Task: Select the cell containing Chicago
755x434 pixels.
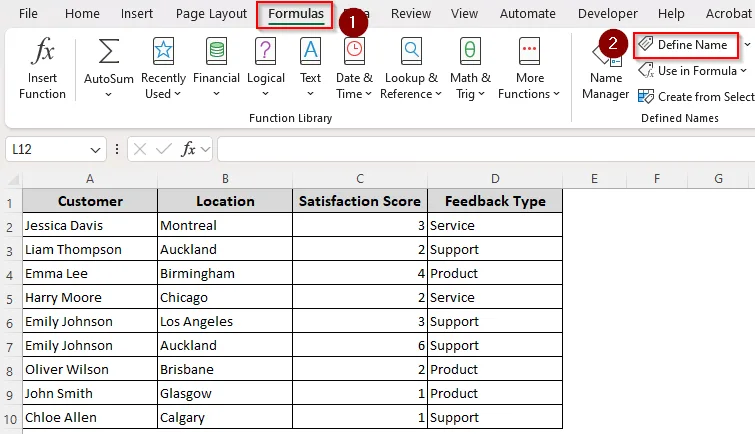Action: click(x=225, y=297)
